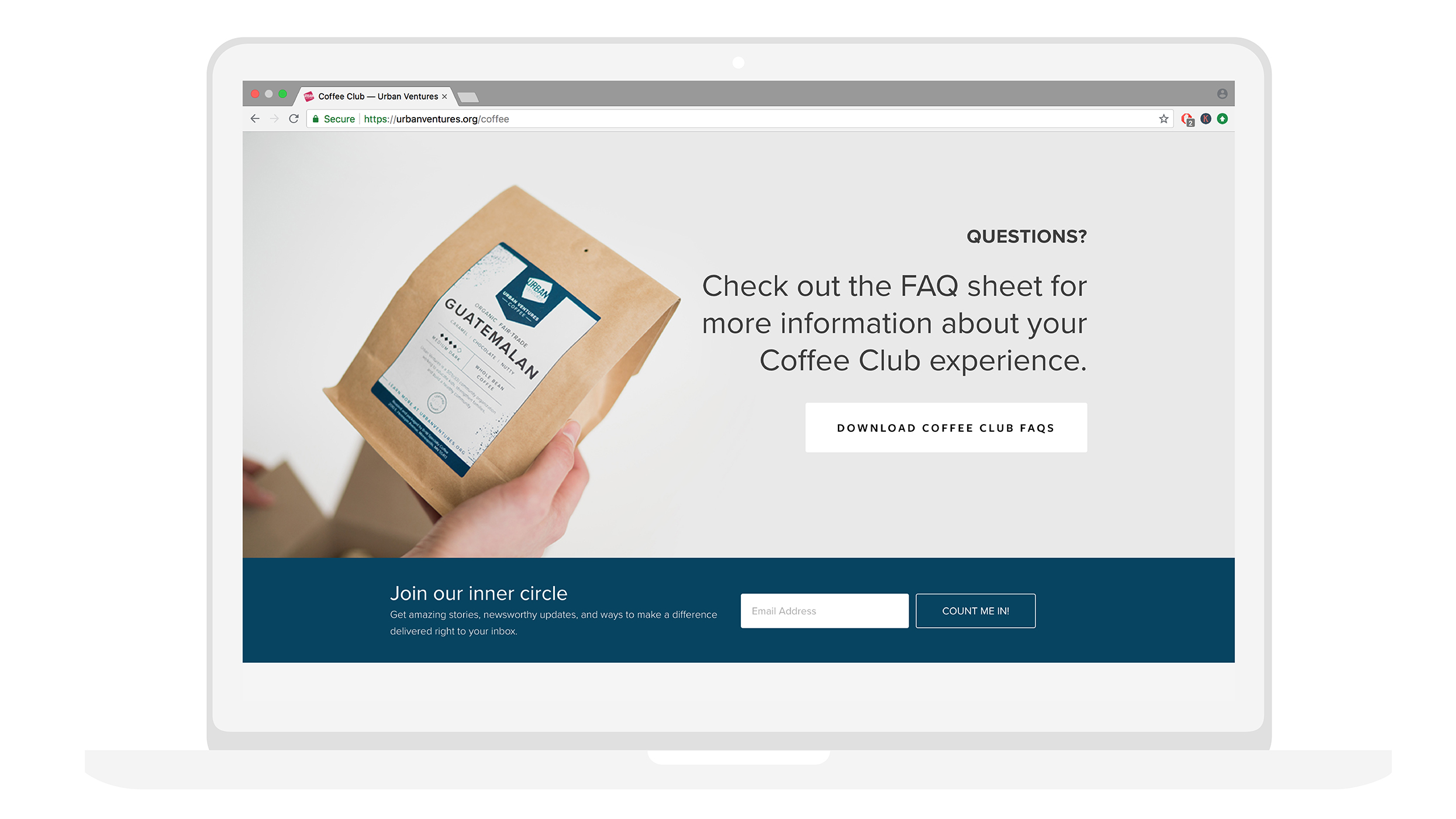Click the green traffic light window button
This screenshot has height=819, width=1456.
[284, 95]
